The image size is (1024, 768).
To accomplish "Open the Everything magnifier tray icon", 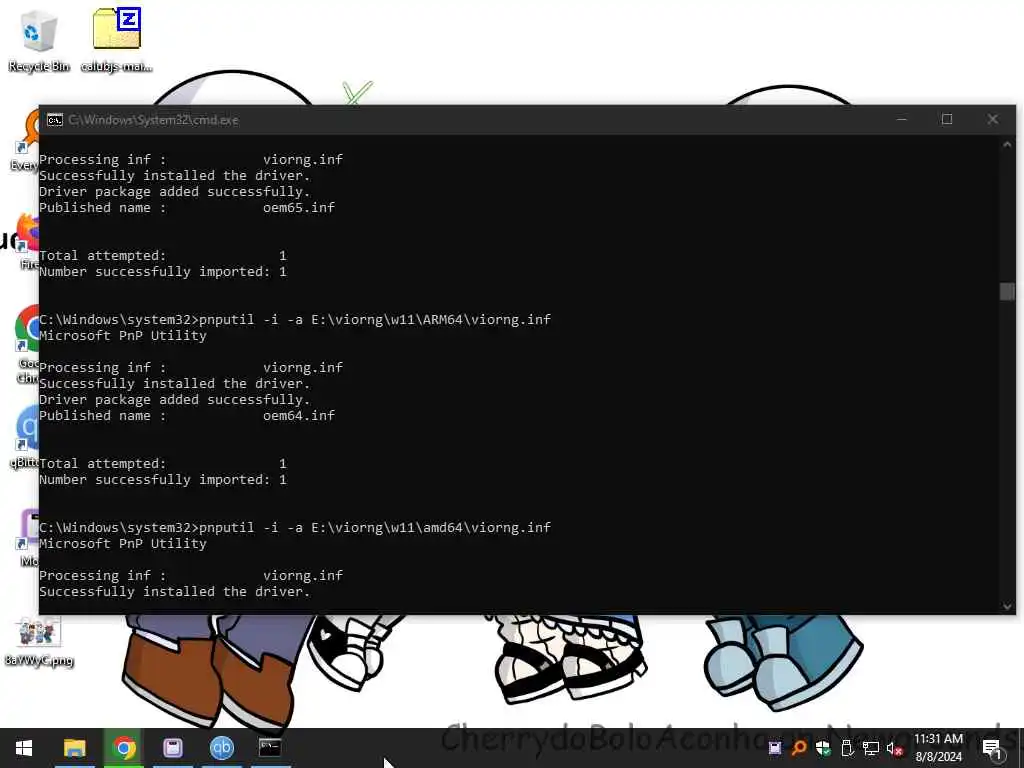I will pos(798,748).
